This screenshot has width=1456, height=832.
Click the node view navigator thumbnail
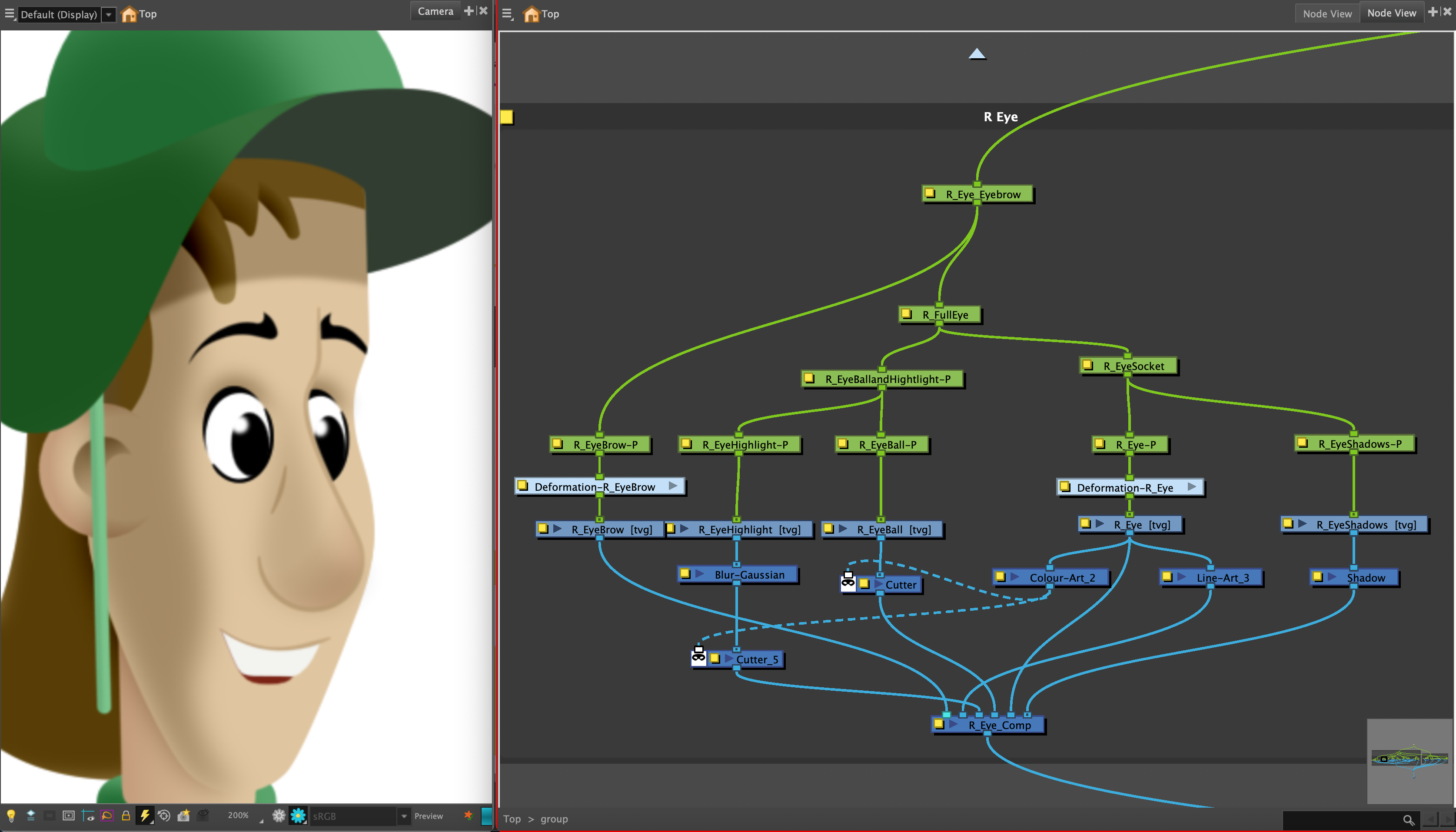tap(1409, 761)
